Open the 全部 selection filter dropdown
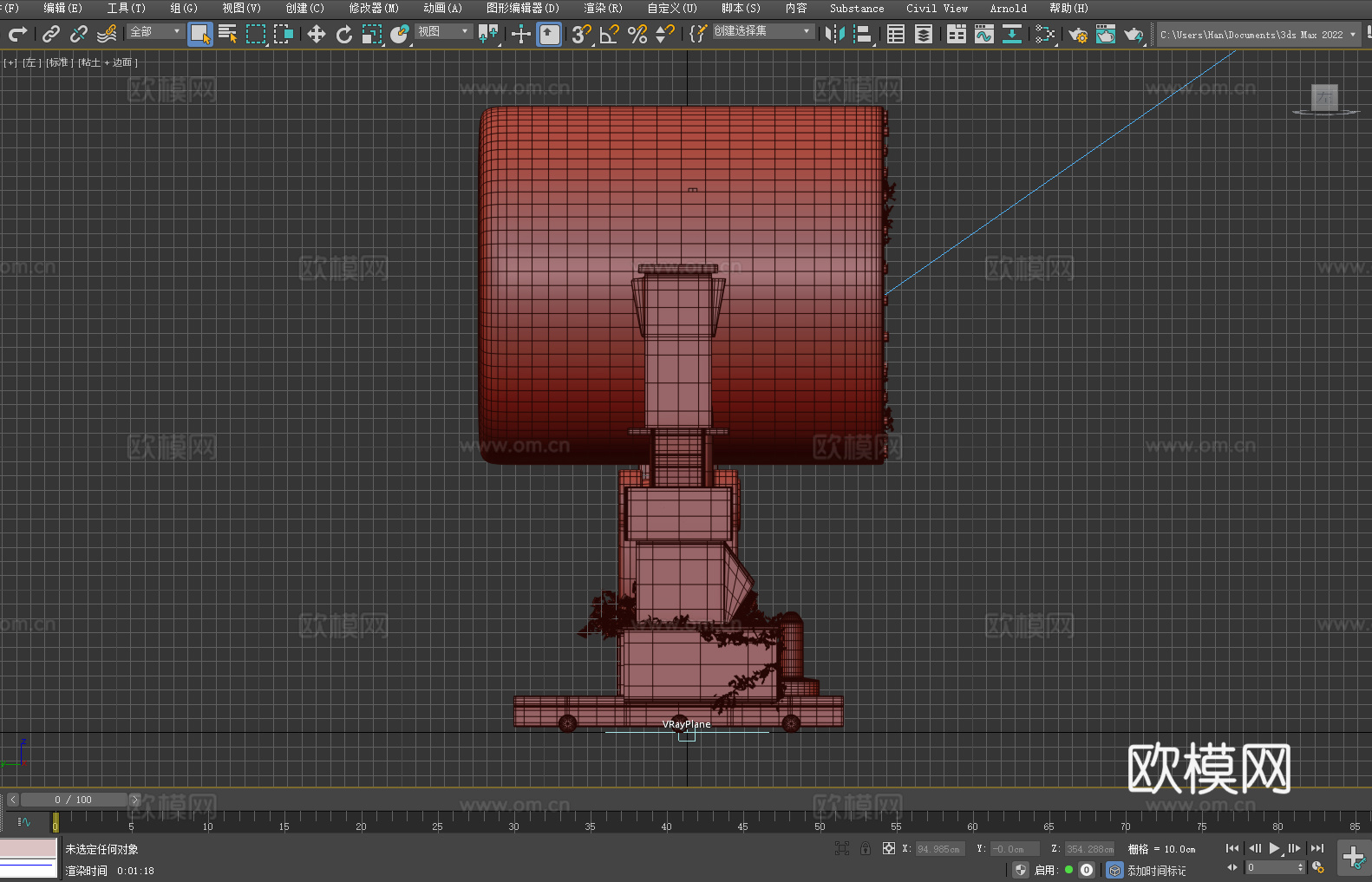The width and height of the screenshot is (1372, 882). (155, 32)
